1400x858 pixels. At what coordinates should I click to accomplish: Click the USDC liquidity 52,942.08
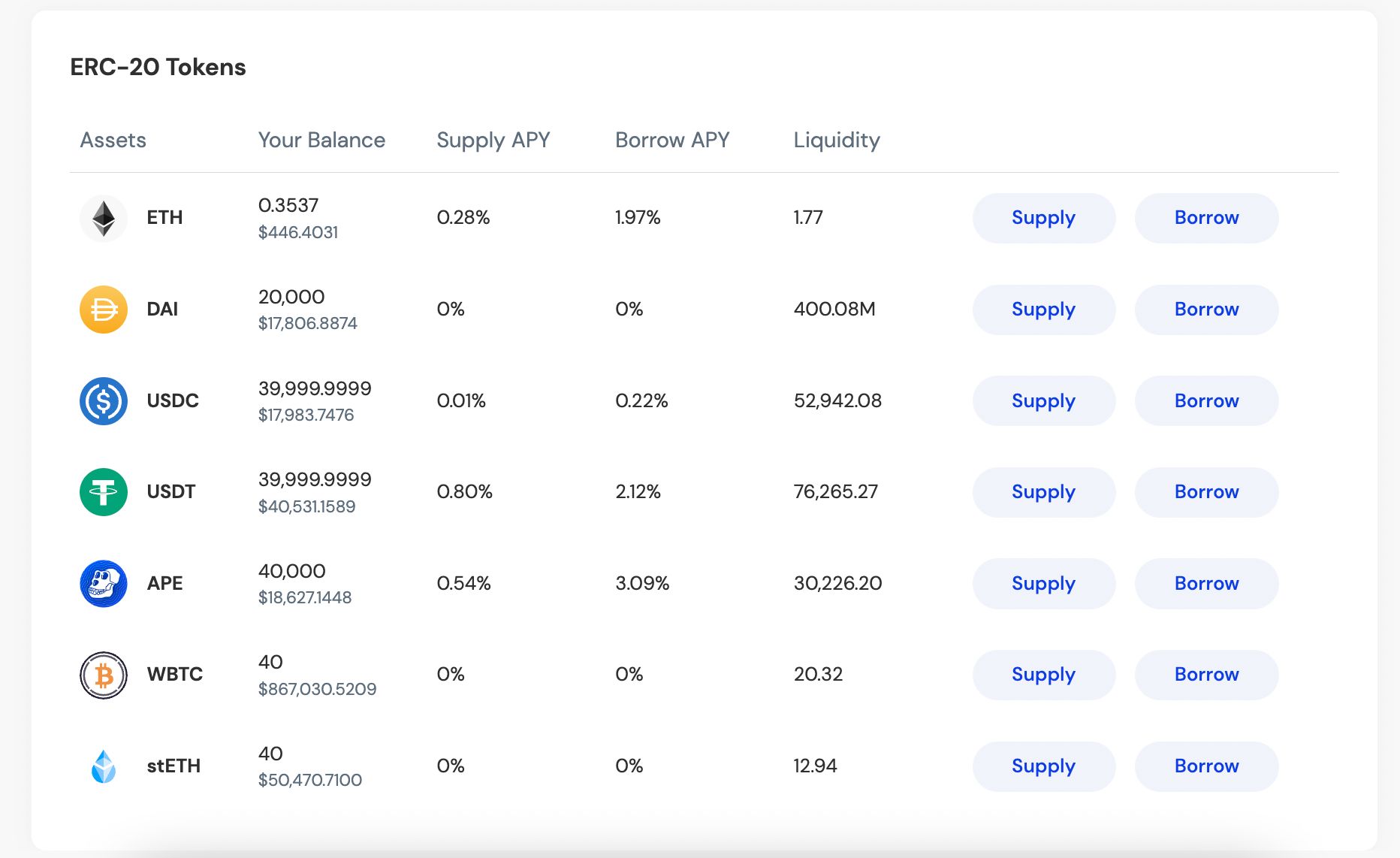click(x=837, y=401)
